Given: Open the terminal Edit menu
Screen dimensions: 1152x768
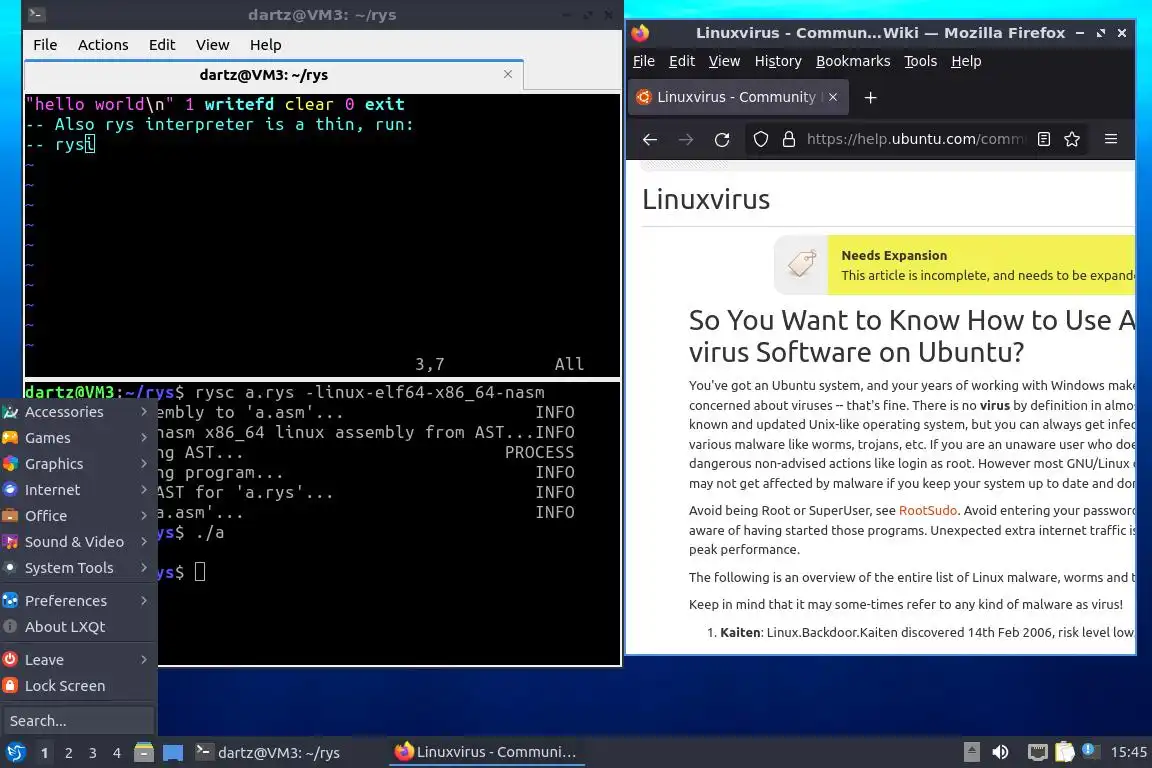Looking at the screenshot, I should click(162, 45).
